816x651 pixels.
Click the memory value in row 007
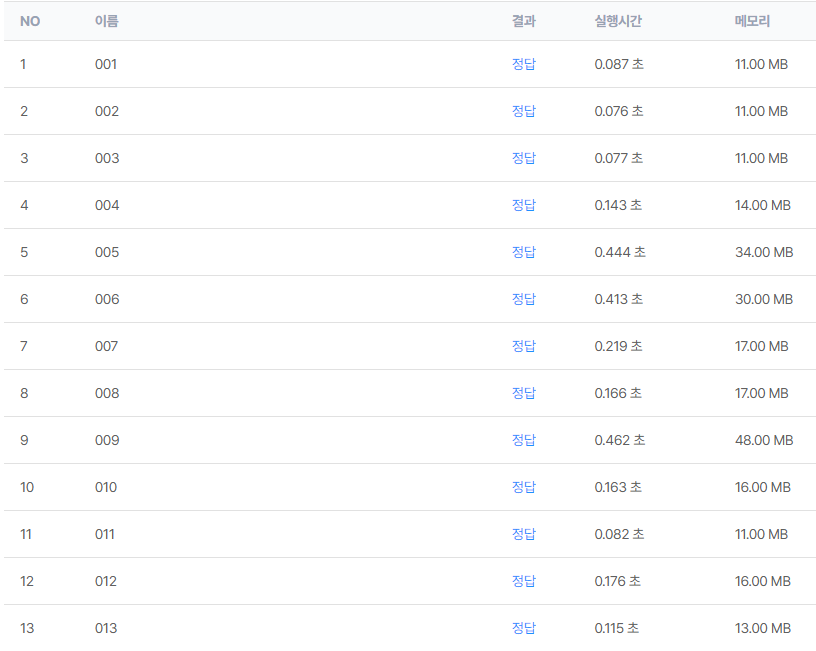coord(761,346)
